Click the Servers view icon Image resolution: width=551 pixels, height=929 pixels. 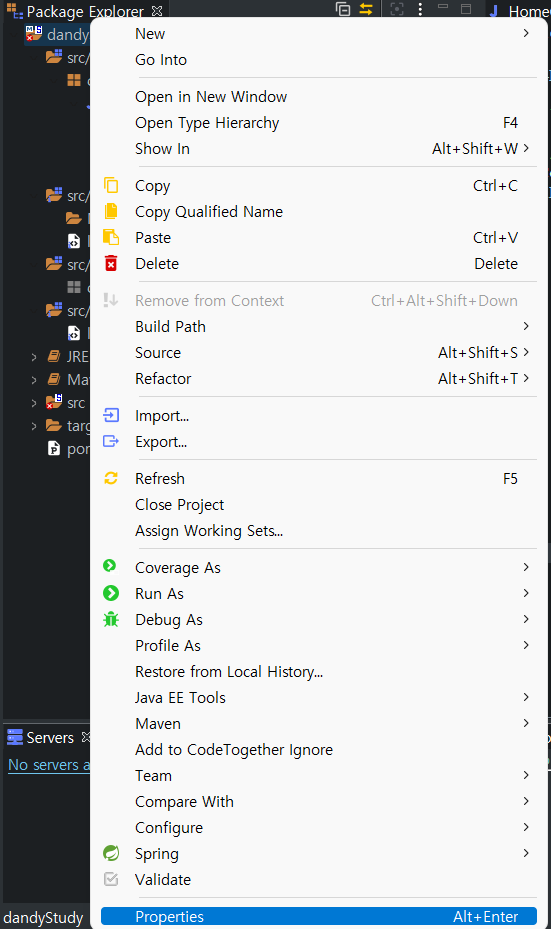15,737
